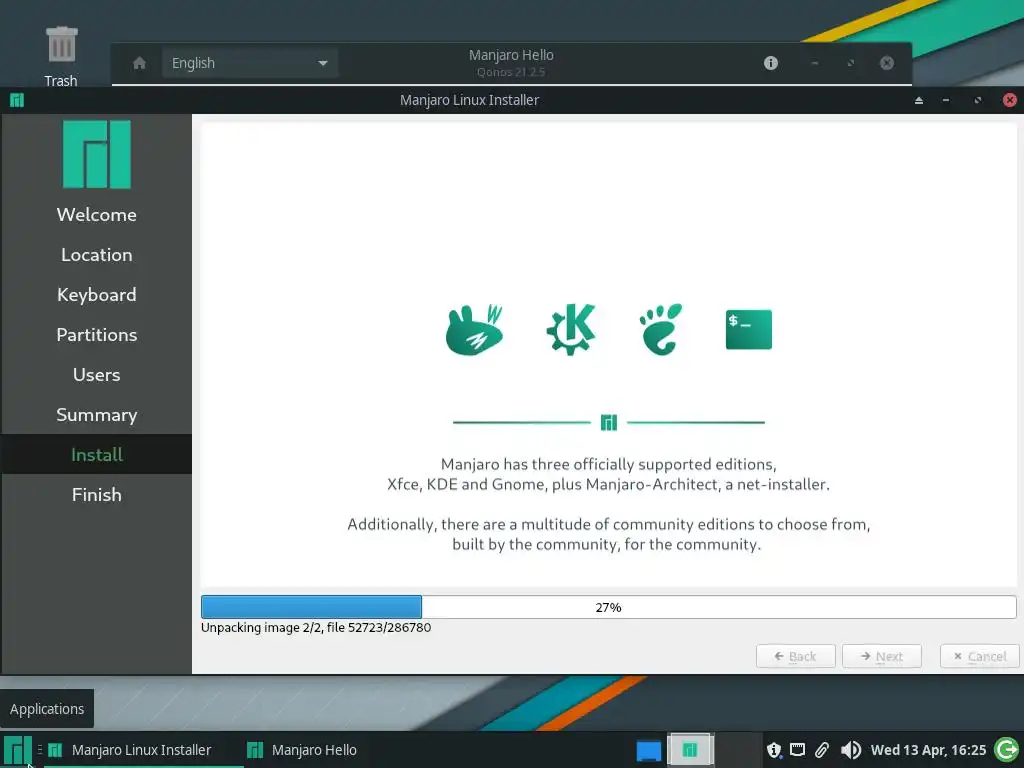Close the Manjaro Linux Installer window
This screenshot has width=1024, height=768.
click(x=1010, y=100)
